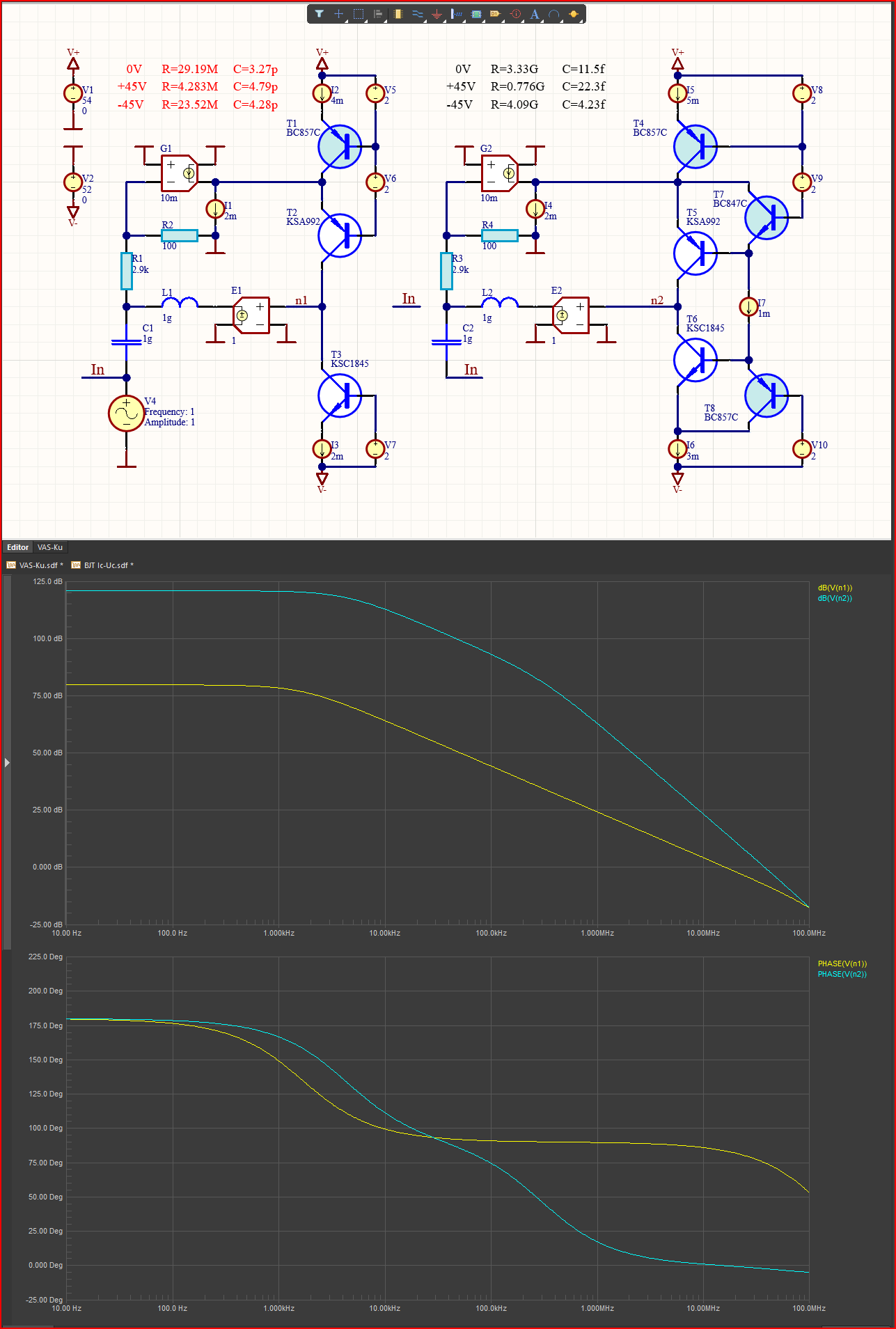Select the orange probe tool at toolbar end
The image size is (896, 1329).
(x=574, y=14)
